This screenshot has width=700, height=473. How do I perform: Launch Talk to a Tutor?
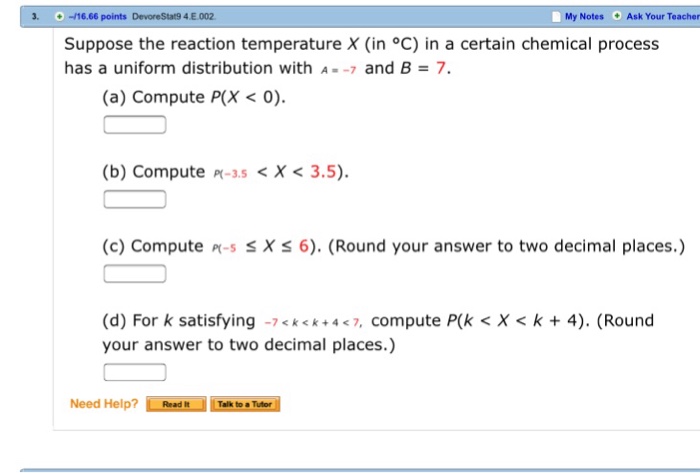point(245,404)
